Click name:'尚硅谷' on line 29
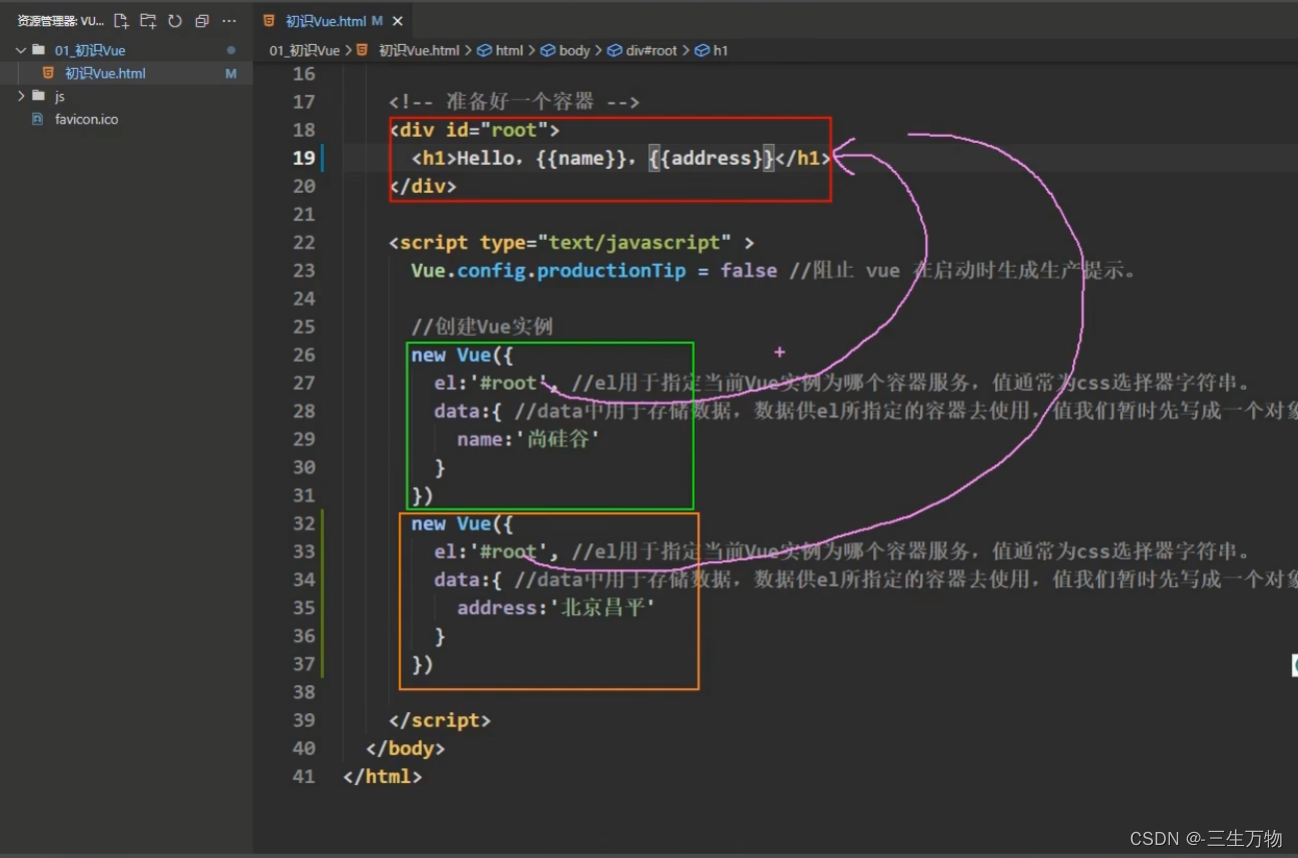The image size is (1298, 858). click(528, 439)
